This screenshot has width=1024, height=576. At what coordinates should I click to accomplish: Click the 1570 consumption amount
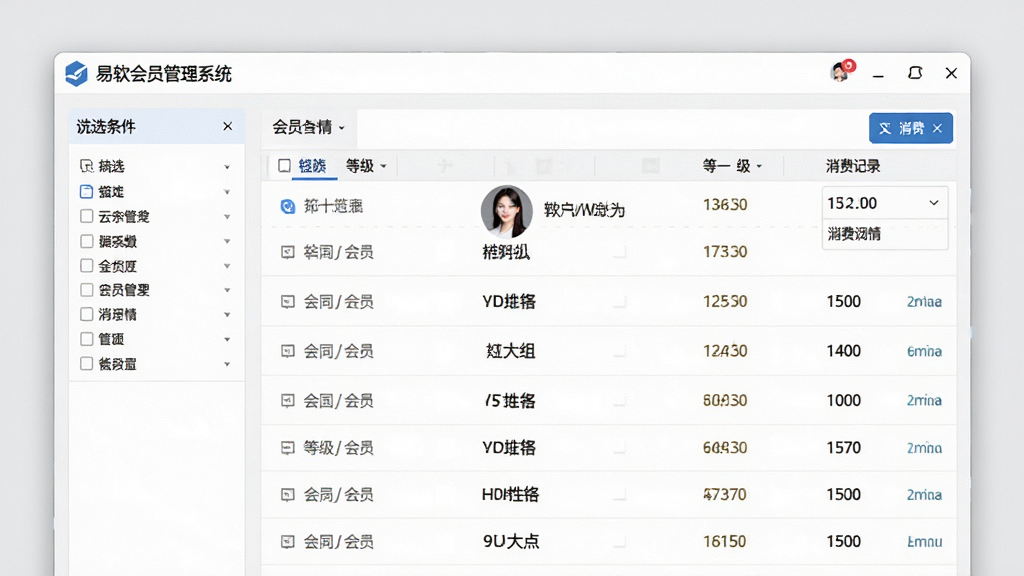pos(844,448)
